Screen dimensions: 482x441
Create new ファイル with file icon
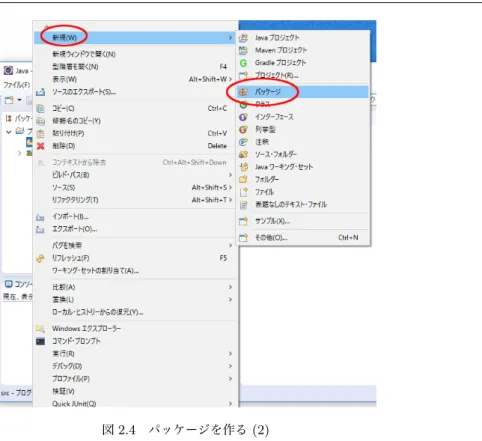click(x=243, y=192)
